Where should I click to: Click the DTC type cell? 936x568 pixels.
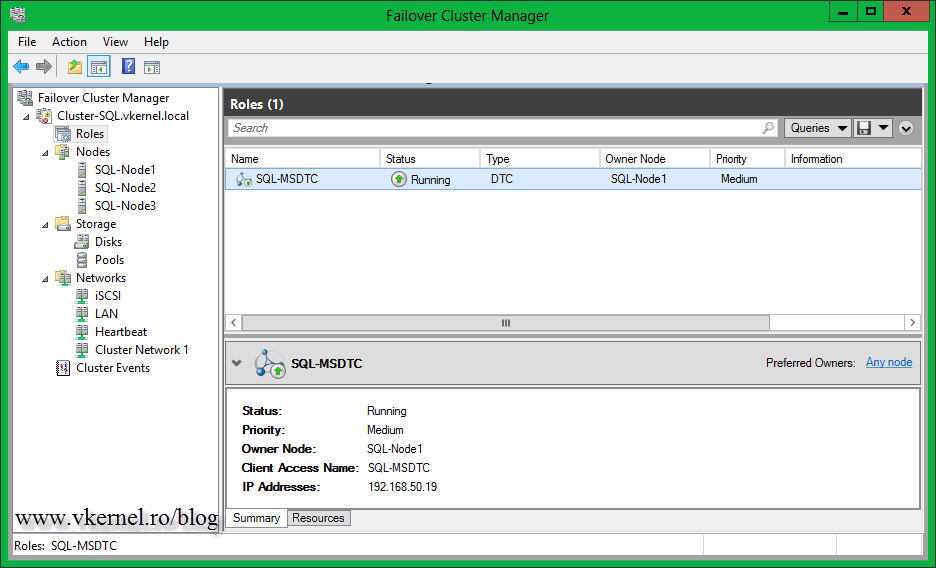click(501, 179)
